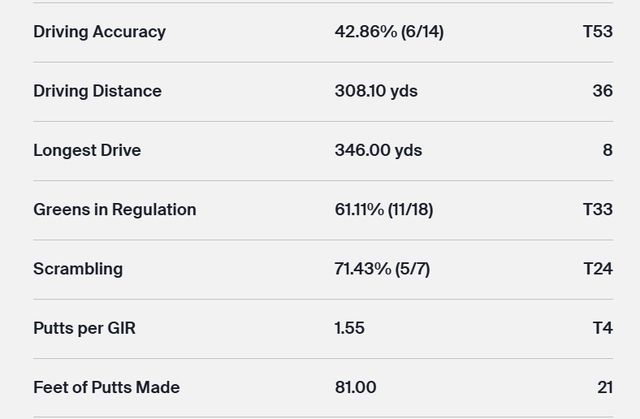Screen dimensions: 640x419
Task: Click the Feet of Putts Made label
Action: pos(106,387)
